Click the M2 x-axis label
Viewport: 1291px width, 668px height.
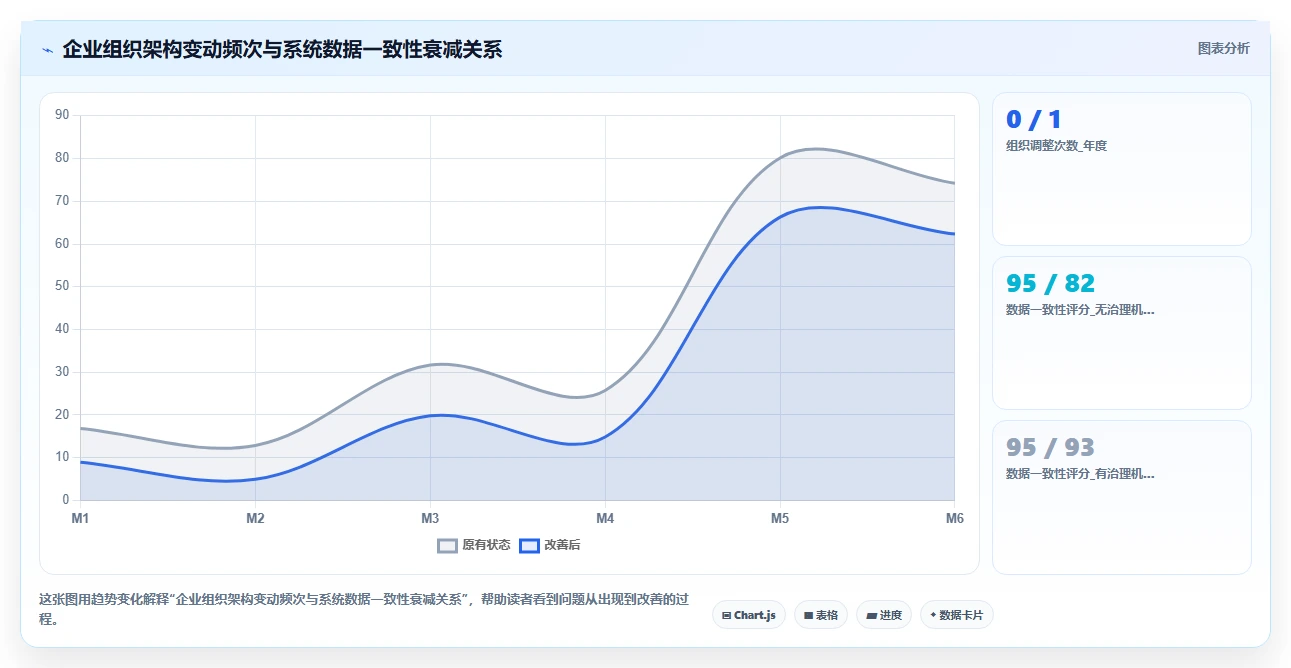coord(255,518)
